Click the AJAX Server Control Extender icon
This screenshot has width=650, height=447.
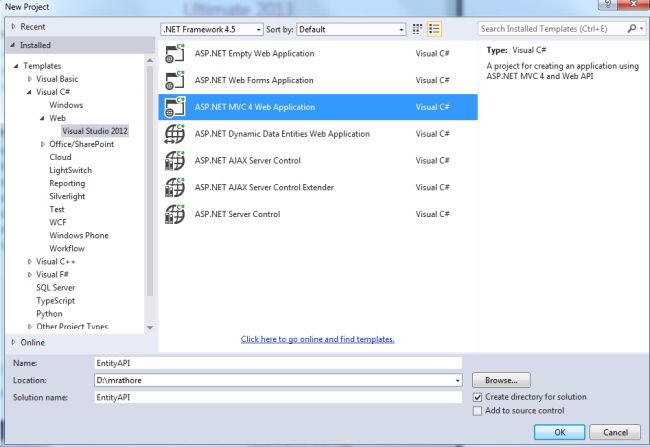175,187
